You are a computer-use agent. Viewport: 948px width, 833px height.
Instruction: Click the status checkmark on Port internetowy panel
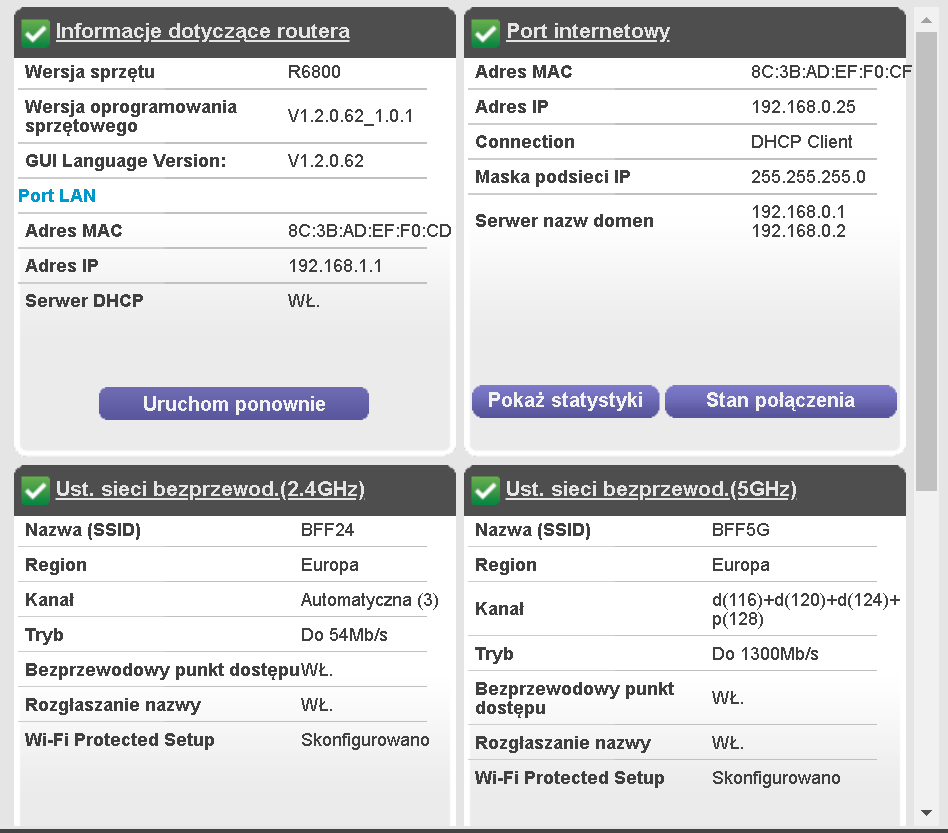point(485,32)
